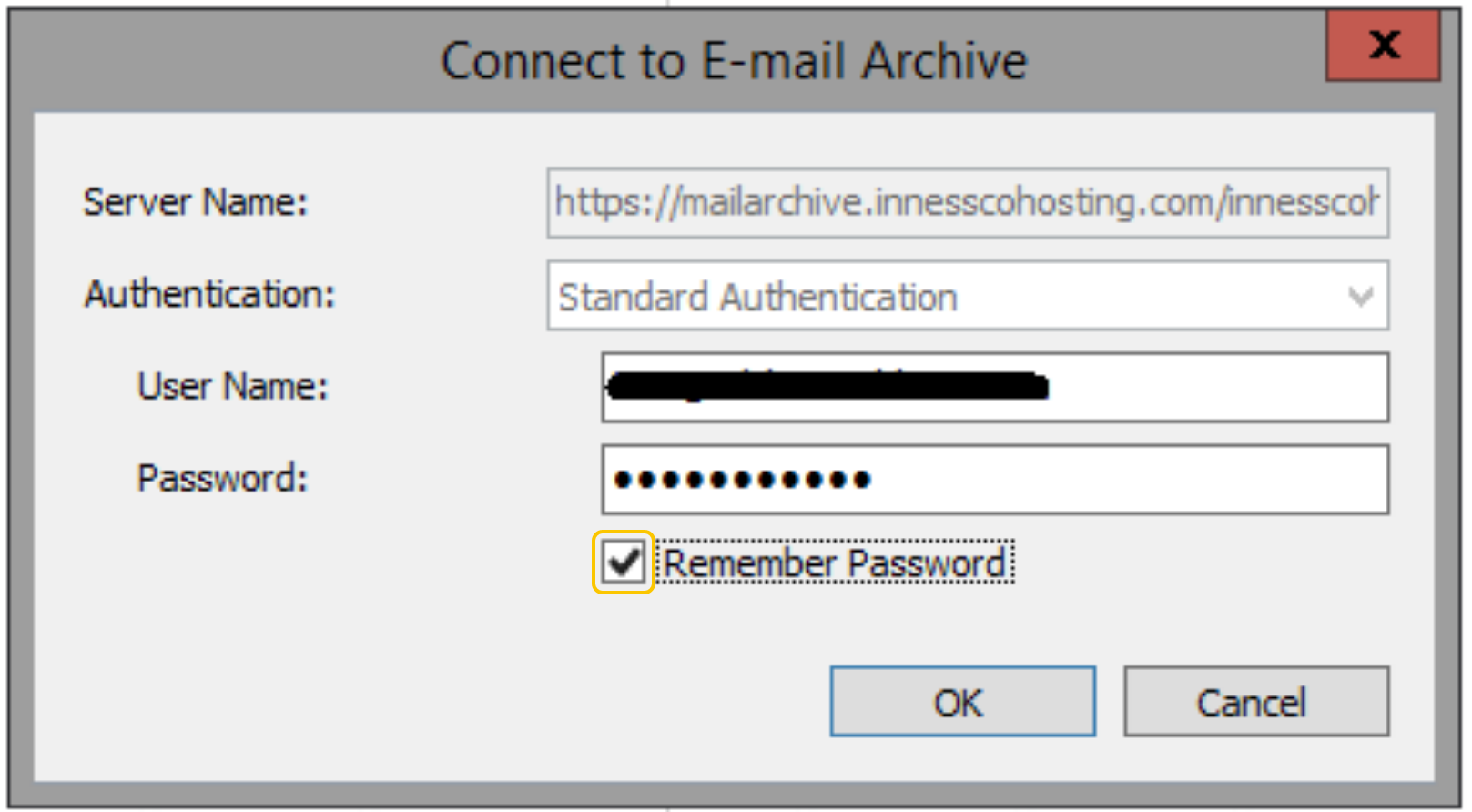Click the masked password dots

pos(742,480)
